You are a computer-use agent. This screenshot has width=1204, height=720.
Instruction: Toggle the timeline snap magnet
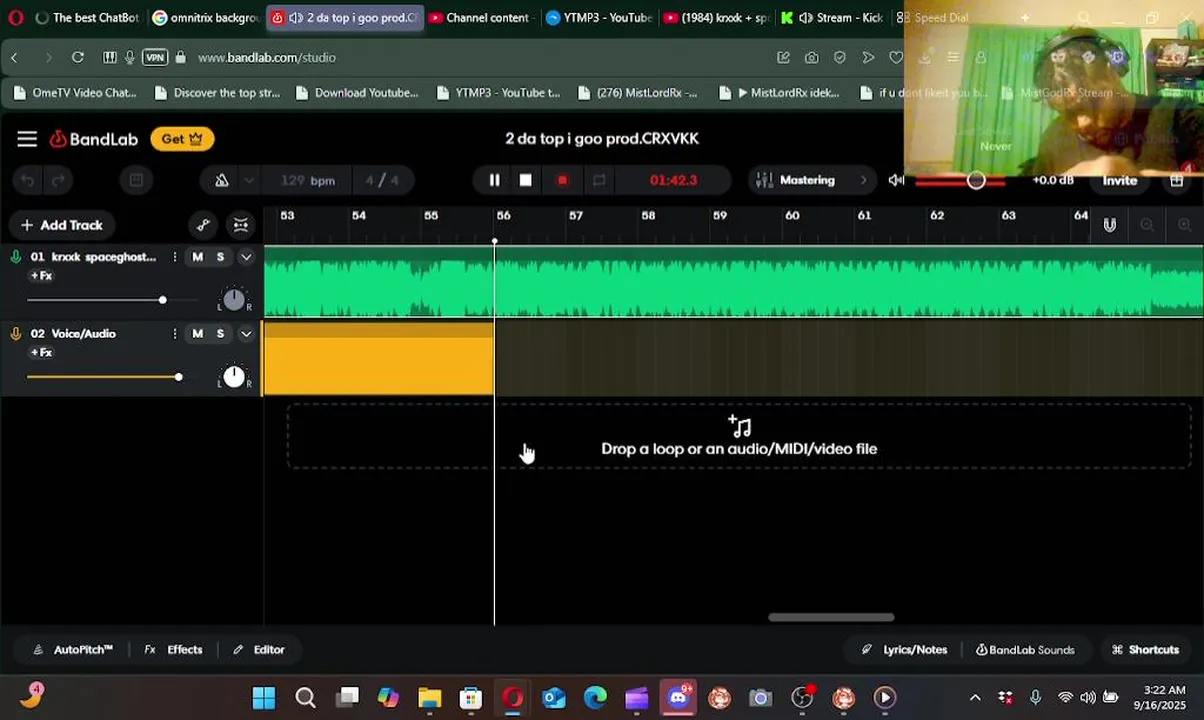[x=1110, y=225]
